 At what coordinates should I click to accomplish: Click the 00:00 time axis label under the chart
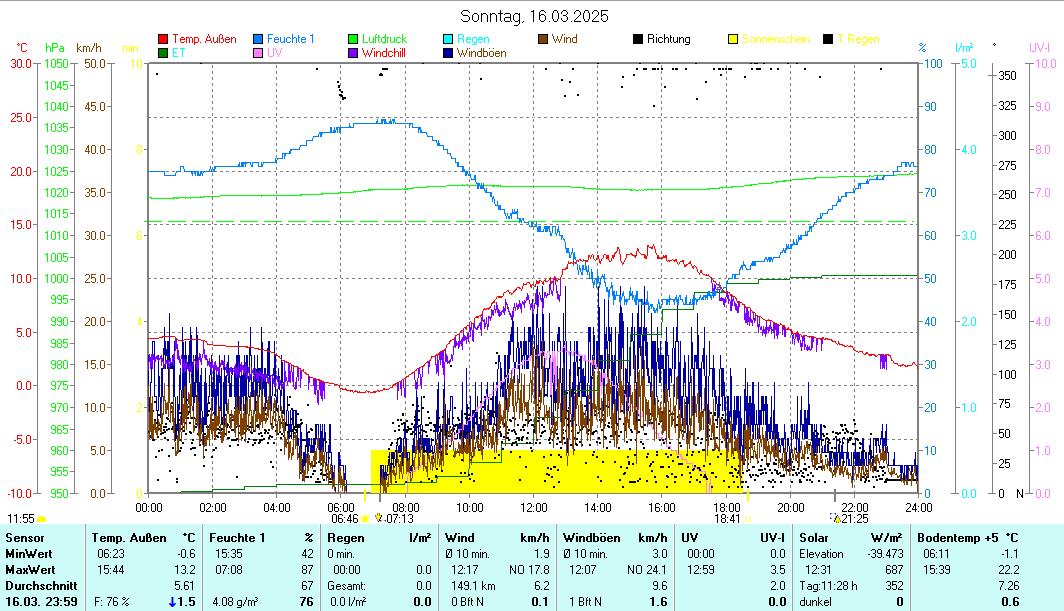point(149,508)
